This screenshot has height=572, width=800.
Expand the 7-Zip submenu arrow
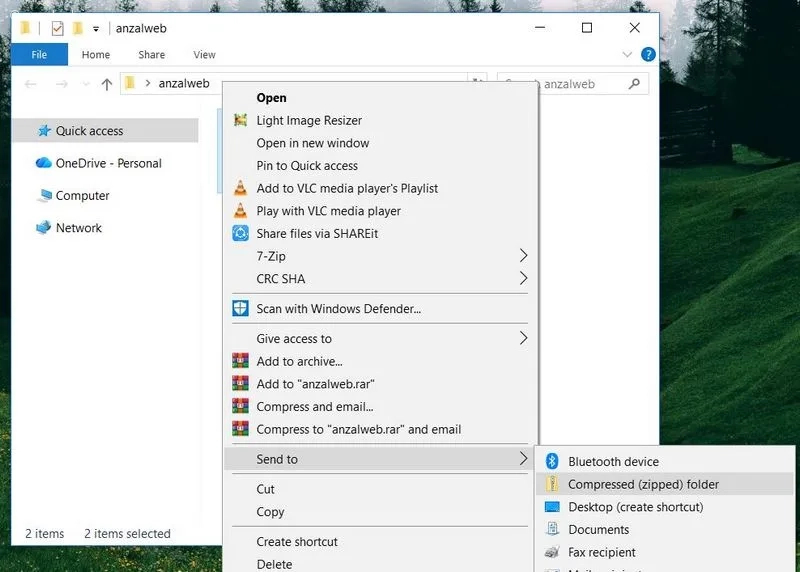tap(523, 256)
